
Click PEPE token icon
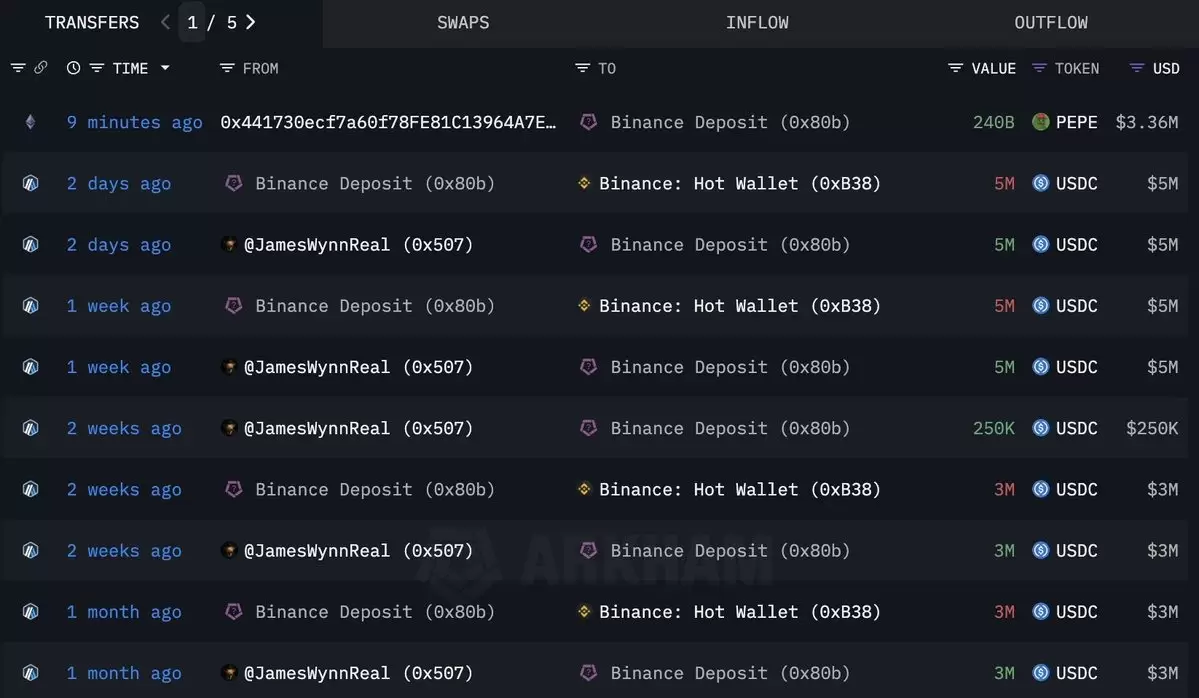(x=1041, y=122)
